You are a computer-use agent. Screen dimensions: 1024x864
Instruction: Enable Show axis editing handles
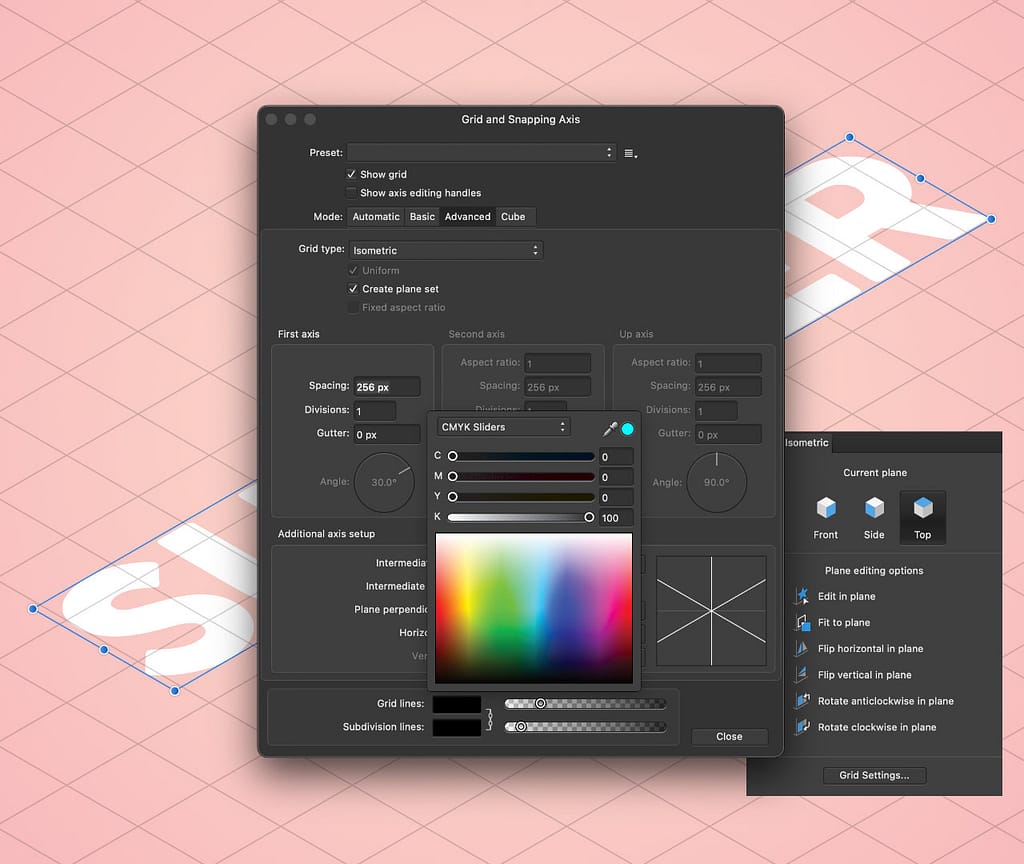[351, 193]
